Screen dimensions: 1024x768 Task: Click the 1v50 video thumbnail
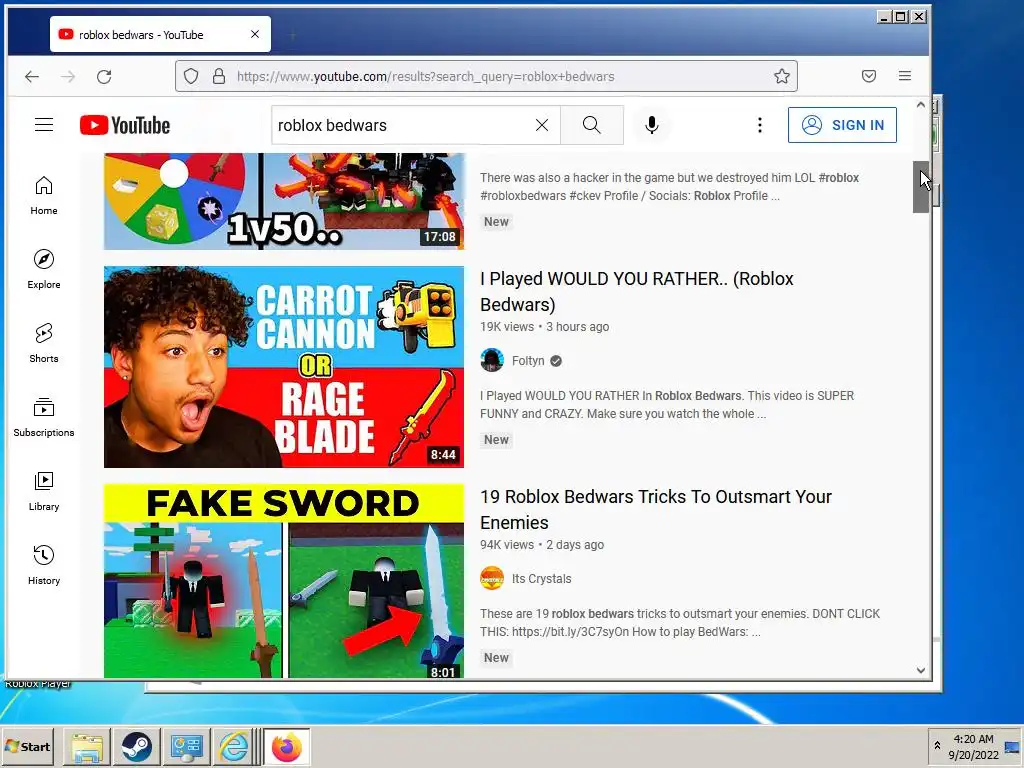(x=283, y=201)
